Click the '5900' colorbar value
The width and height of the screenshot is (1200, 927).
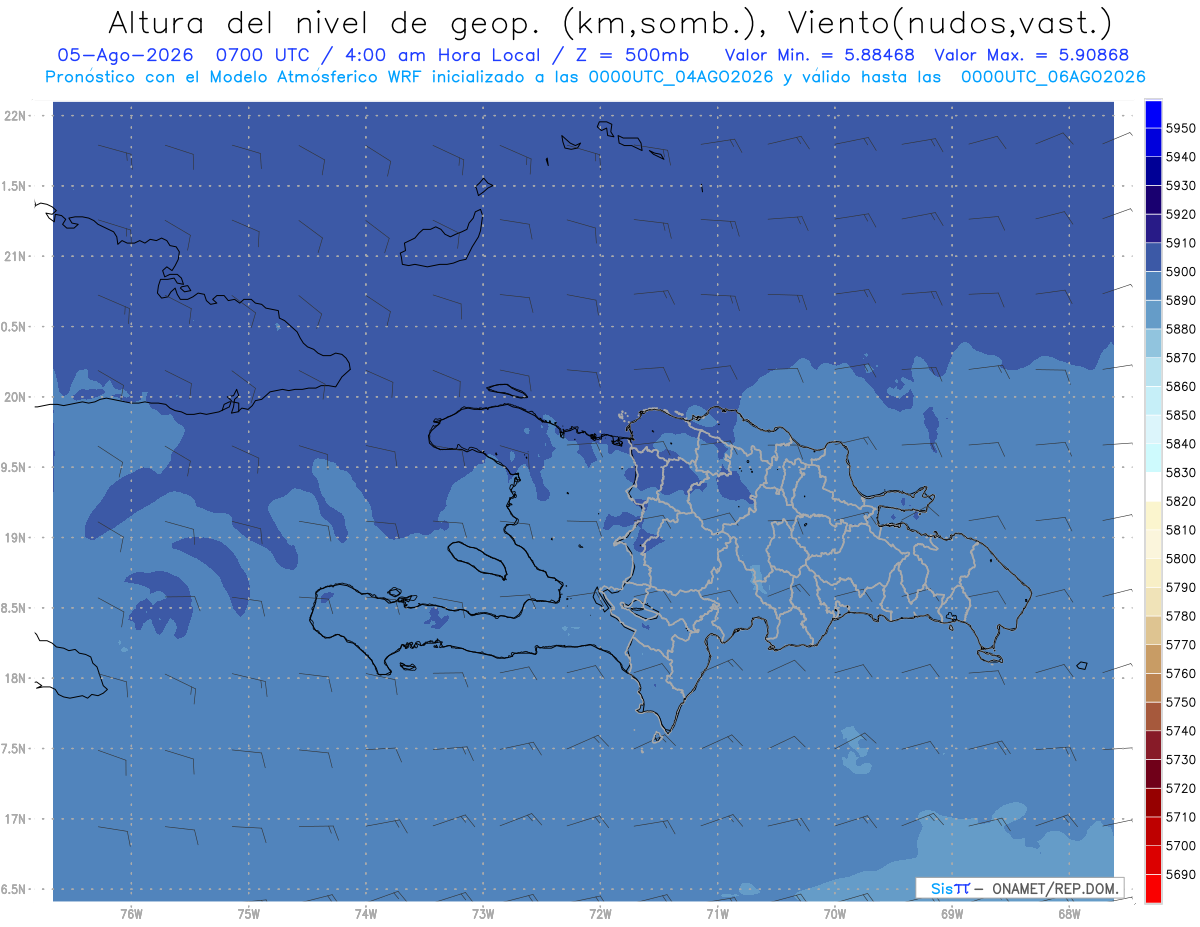[1180, 272]
